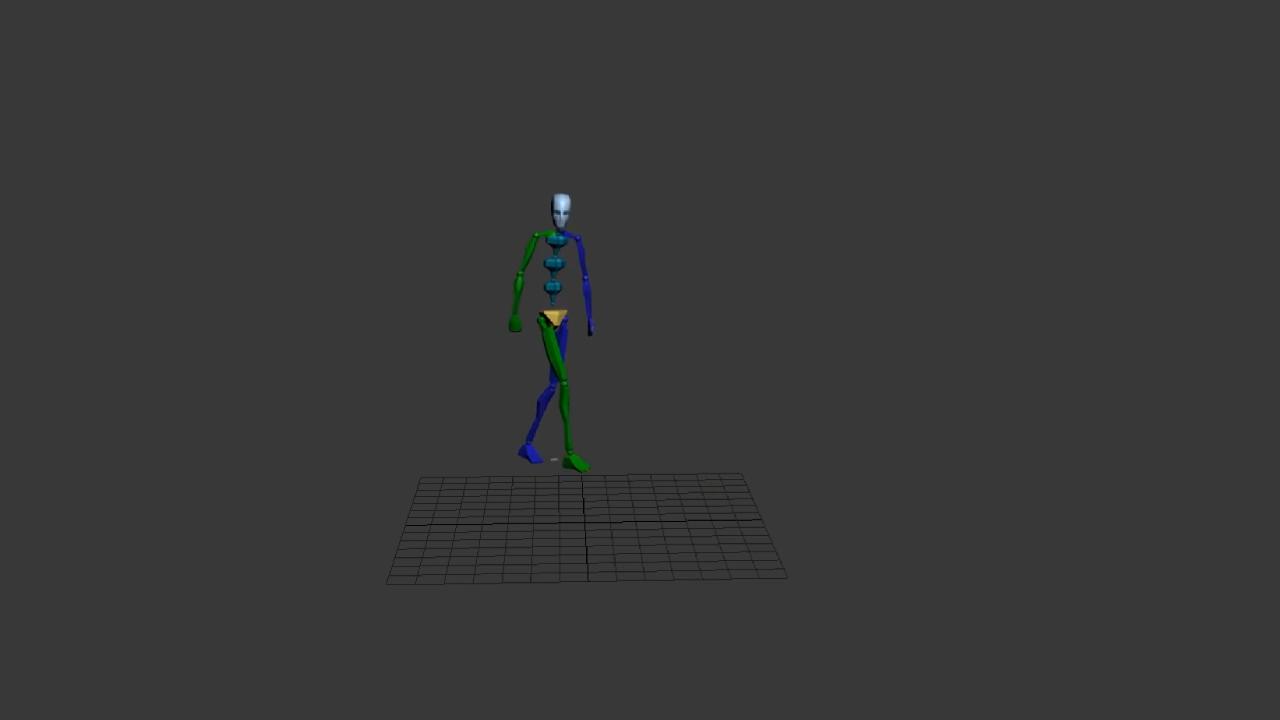Select the yellow pelvis triangle

point(554,317)
